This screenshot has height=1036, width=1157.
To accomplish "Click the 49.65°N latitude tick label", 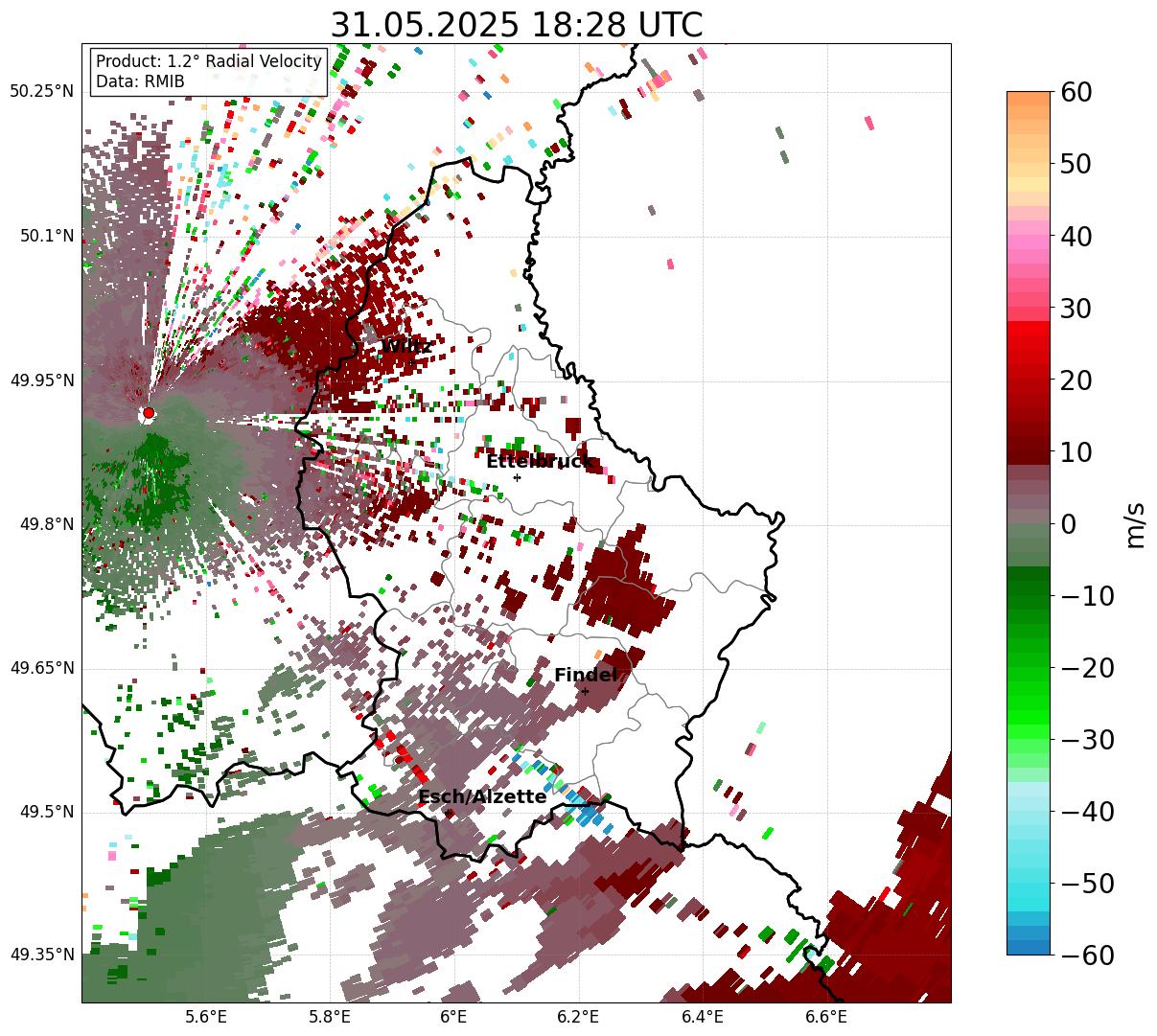I will pyautogui.click(x=41, y=668).
